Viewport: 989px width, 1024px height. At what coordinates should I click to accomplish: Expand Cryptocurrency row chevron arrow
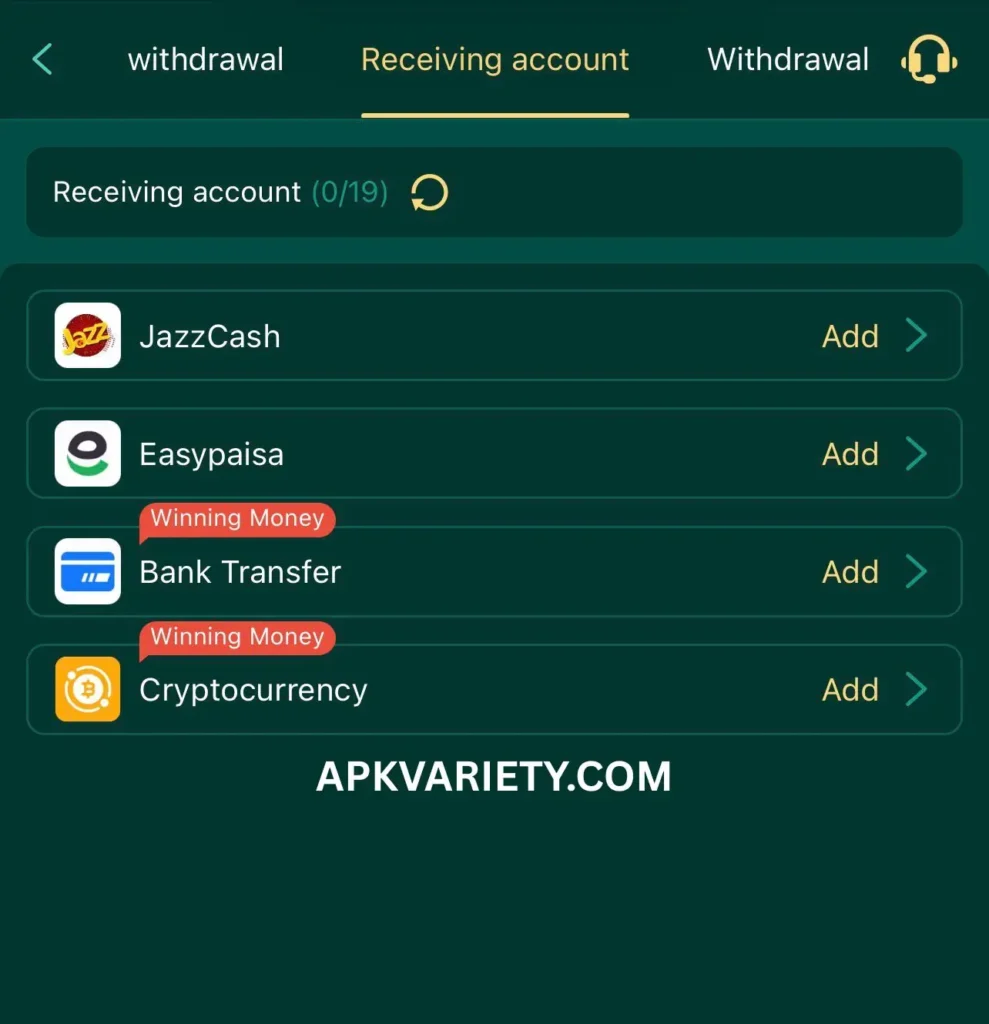[916, 690]
